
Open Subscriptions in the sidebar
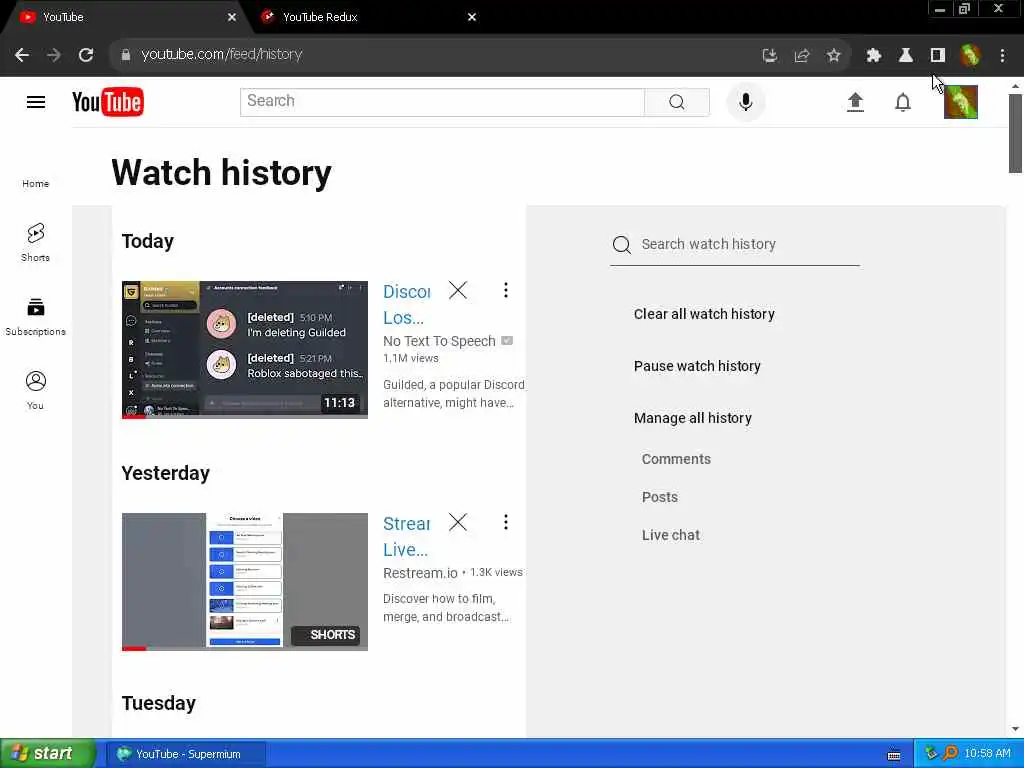coord(35,317)
